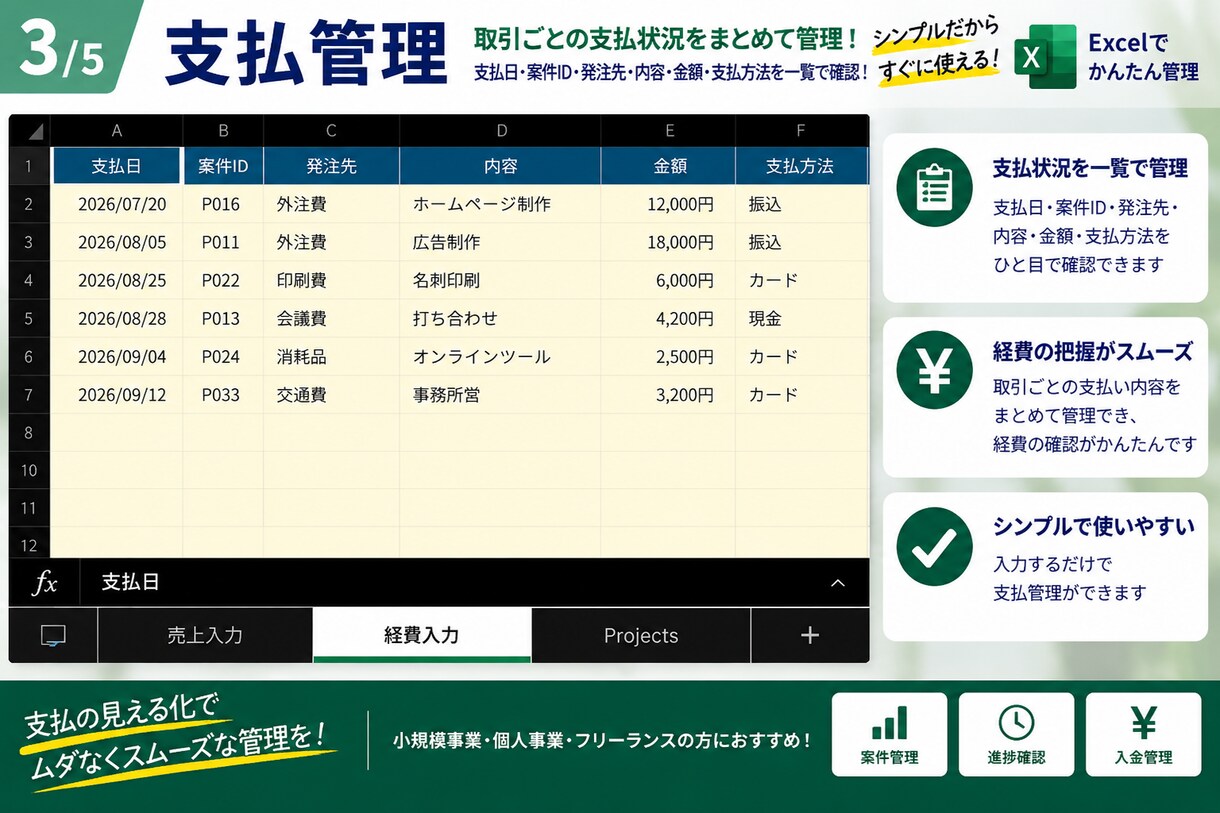Select the cell 事務所営
Screen dimensions: 1220x813
[x=500, y=394]
